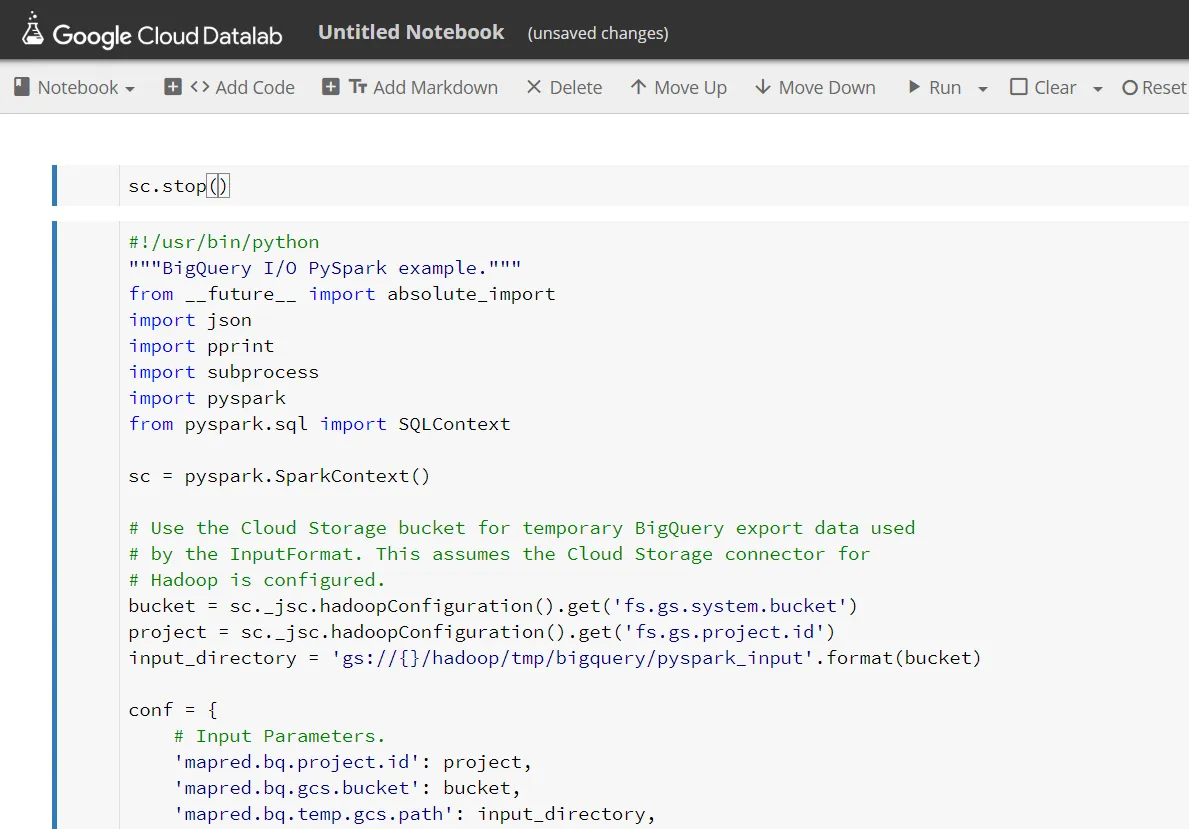Click the Google Cloud Datalab flask logo
This screenshot has height=829, width=1189.
[x=33, y=30]
